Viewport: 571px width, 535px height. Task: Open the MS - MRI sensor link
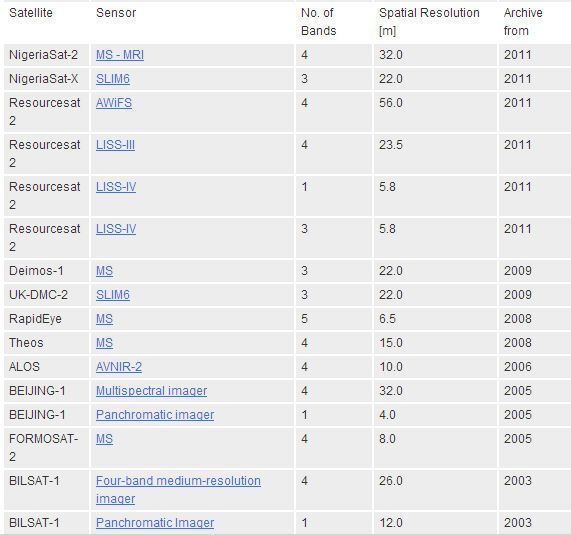point(120,55)
